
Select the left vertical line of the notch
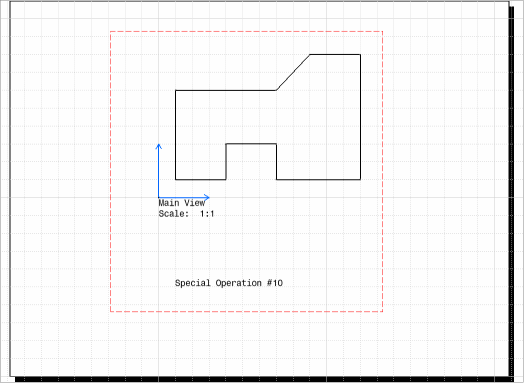point(226,162)
